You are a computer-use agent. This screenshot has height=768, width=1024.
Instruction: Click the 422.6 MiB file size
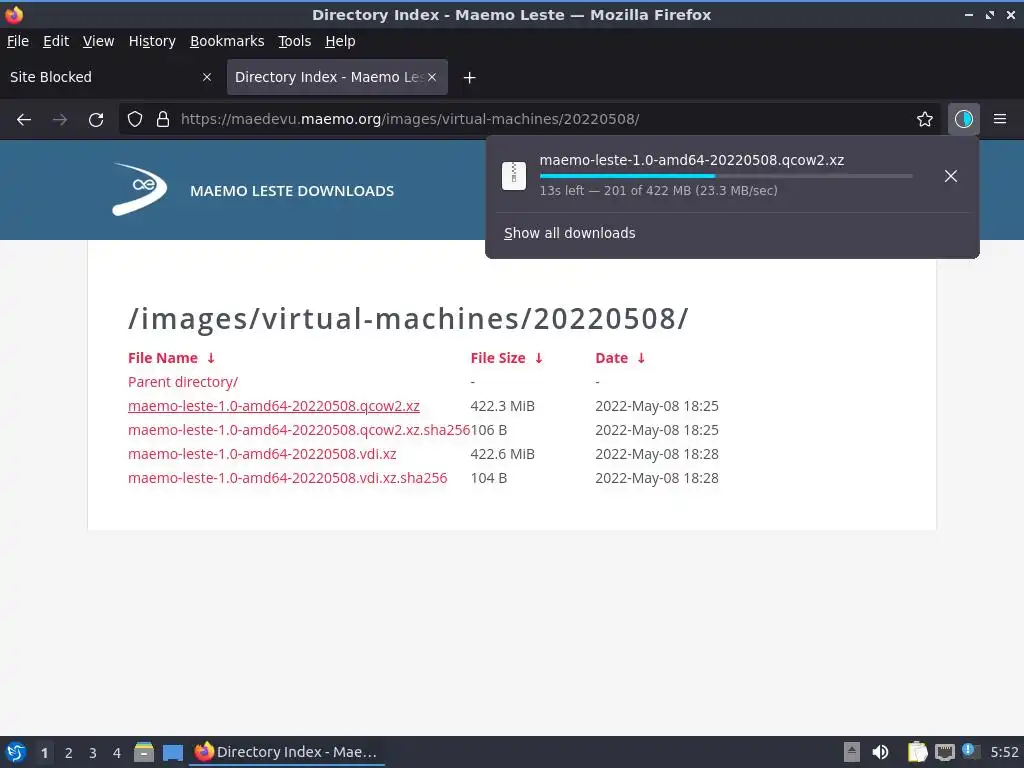[502, 454]
